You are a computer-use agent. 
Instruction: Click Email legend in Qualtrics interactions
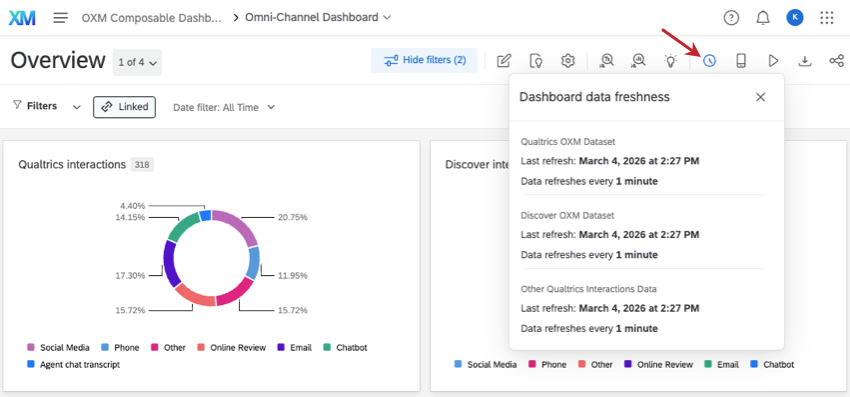click(x=295, y=348)
